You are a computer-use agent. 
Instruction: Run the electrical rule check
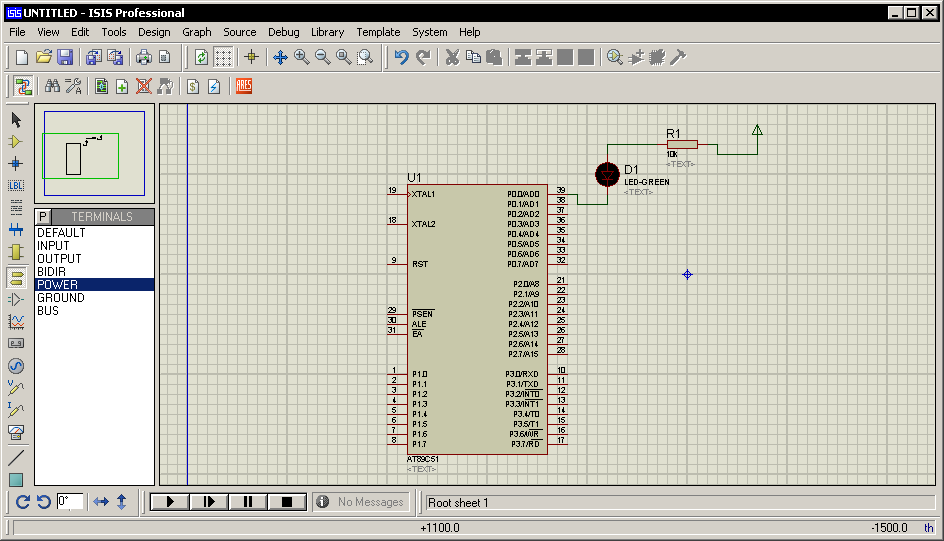(x=214, y=86)
